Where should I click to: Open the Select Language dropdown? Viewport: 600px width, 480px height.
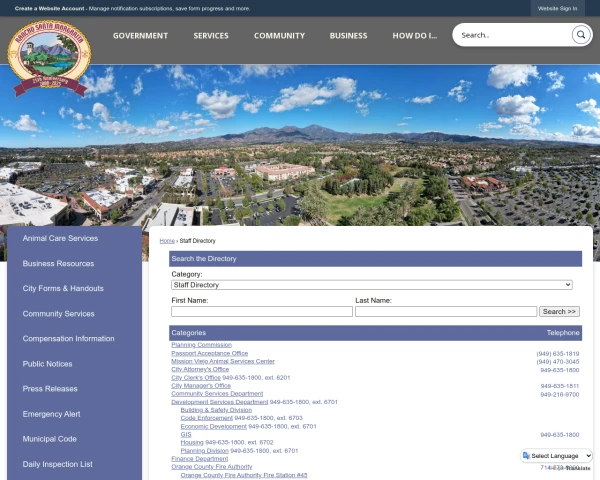(558, 456)
